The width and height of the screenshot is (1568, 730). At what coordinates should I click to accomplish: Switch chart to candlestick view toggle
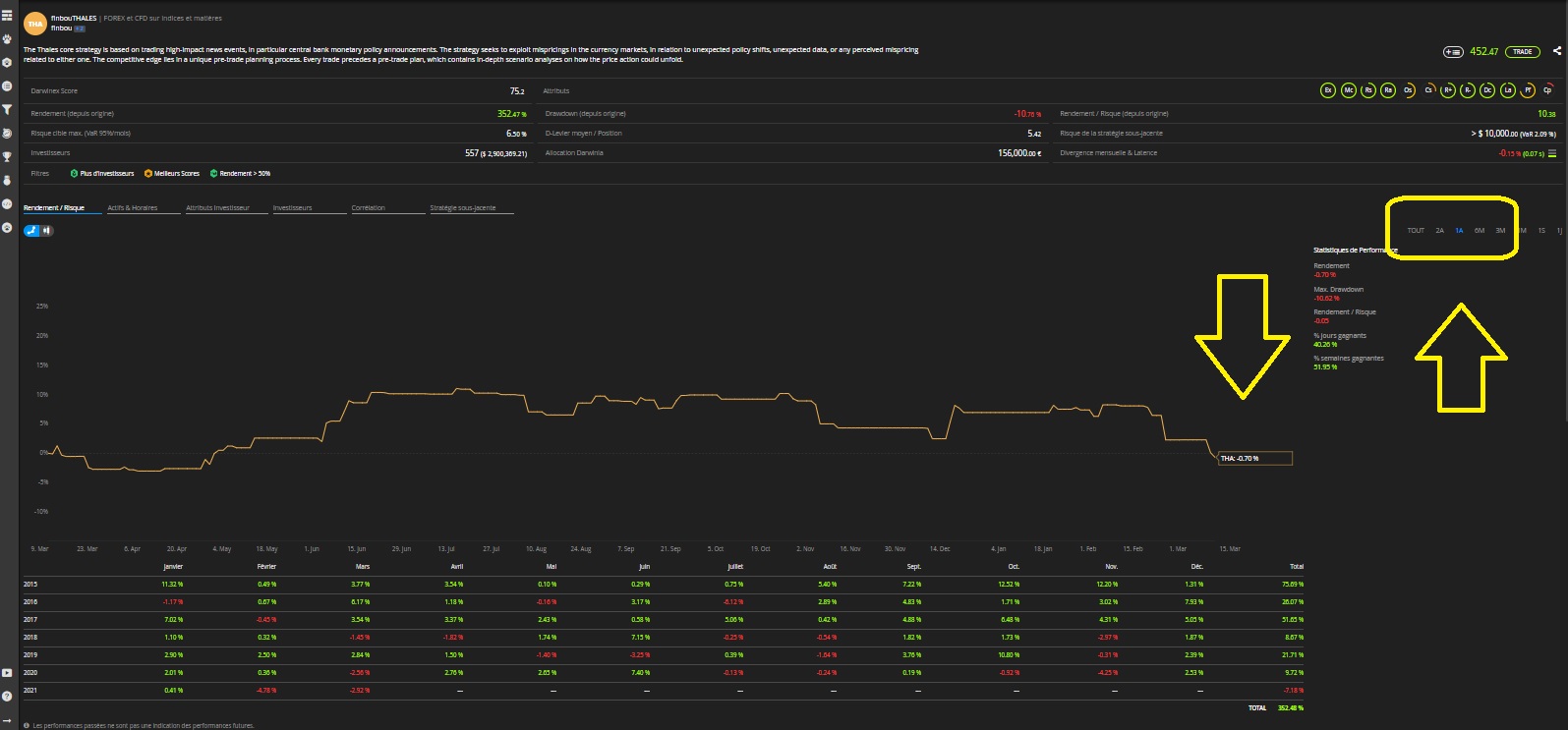(46, 231)
